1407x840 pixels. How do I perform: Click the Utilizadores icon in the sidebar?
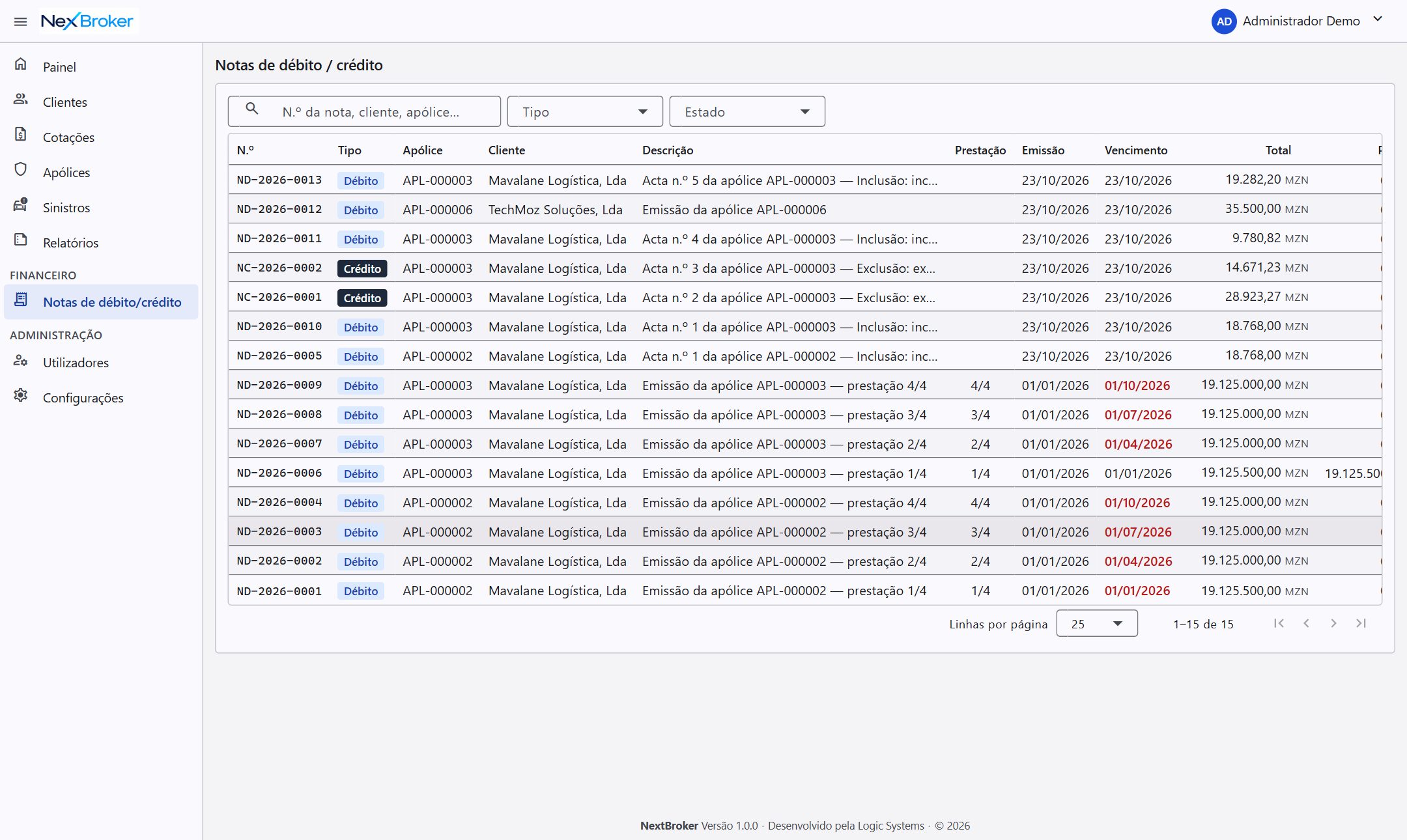[21, 360]
